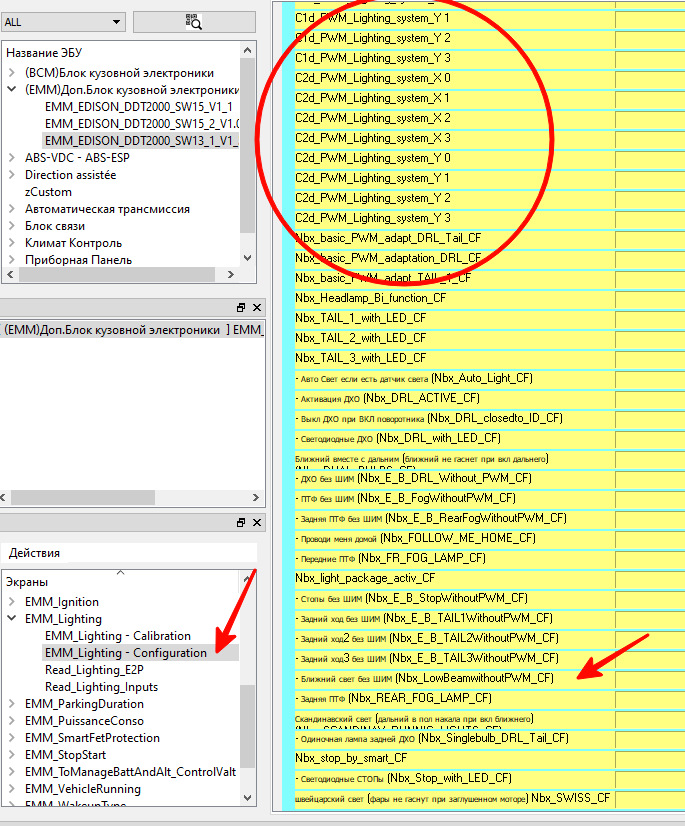The height and width of the screenshot is (826, 685).
Task: Open the ALL filter dropdown
Action: [x=63, y=21]
